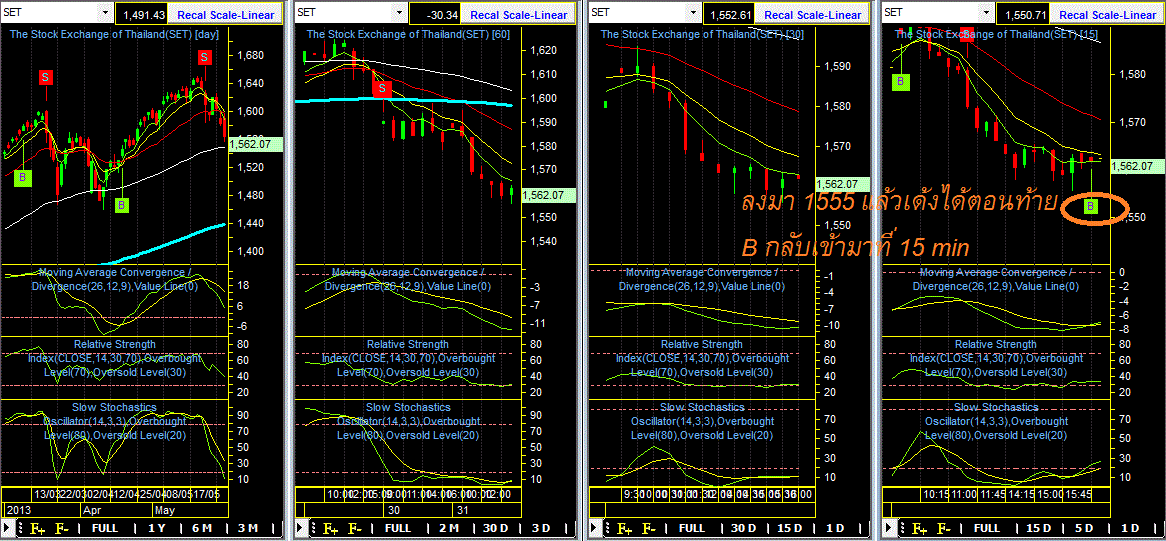
Task: Click the Apr month label on the day chart axis
Action: (x=91, y=511)
